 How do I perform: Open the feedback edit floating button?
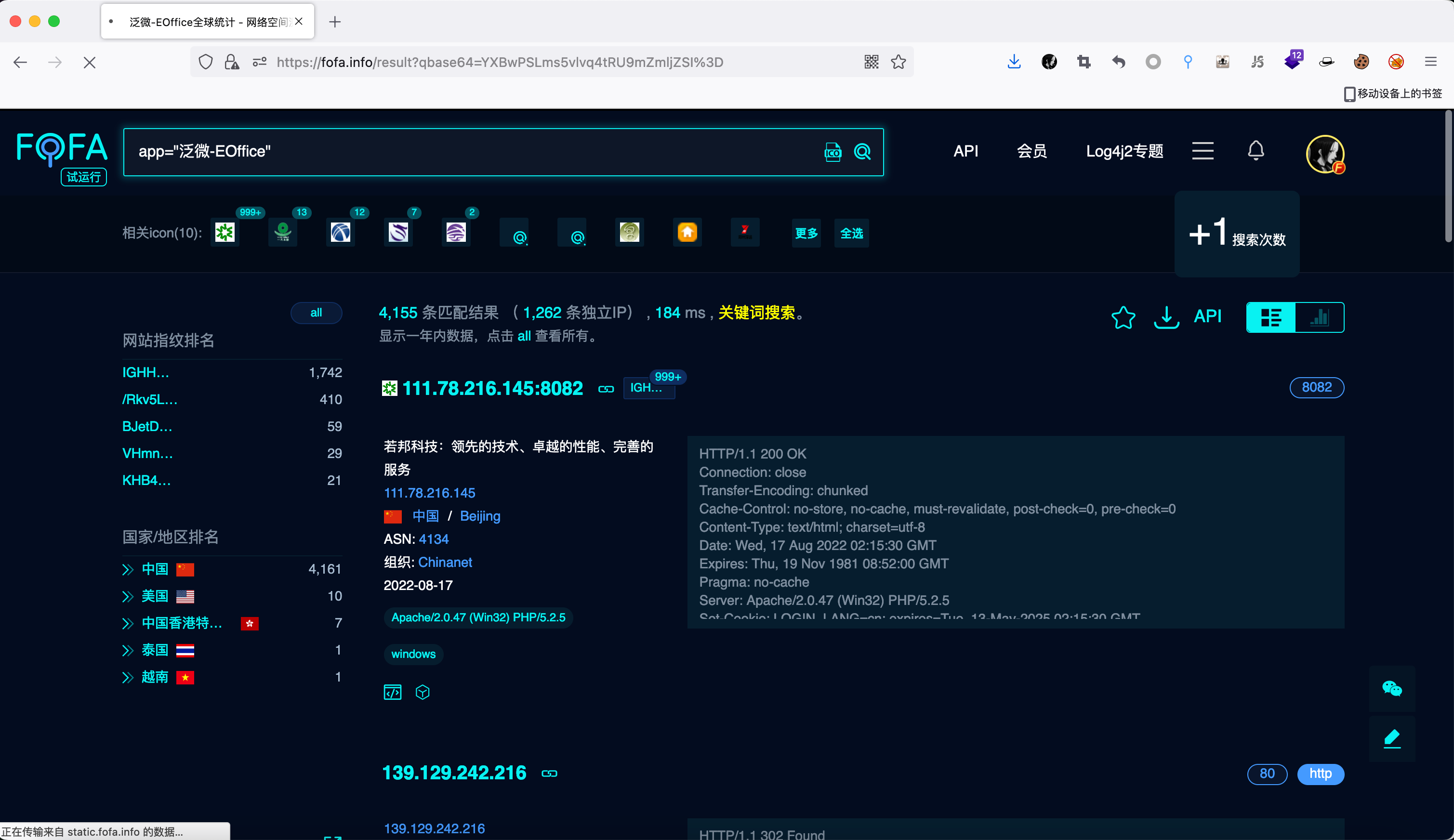(x=1392, y=738)
